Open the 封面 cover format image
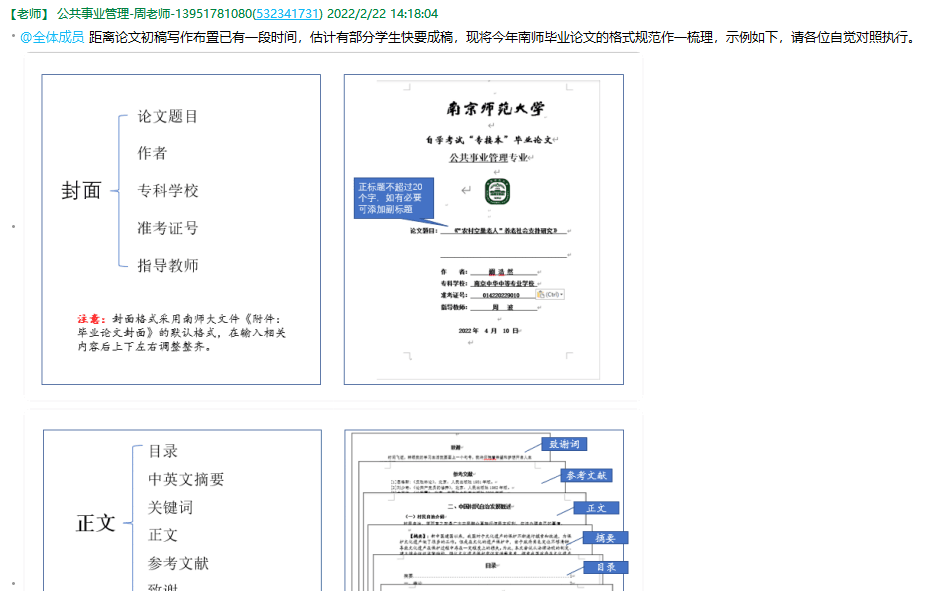Image resolution: width=944 pixels, height=591 pixels. [333, 227]
